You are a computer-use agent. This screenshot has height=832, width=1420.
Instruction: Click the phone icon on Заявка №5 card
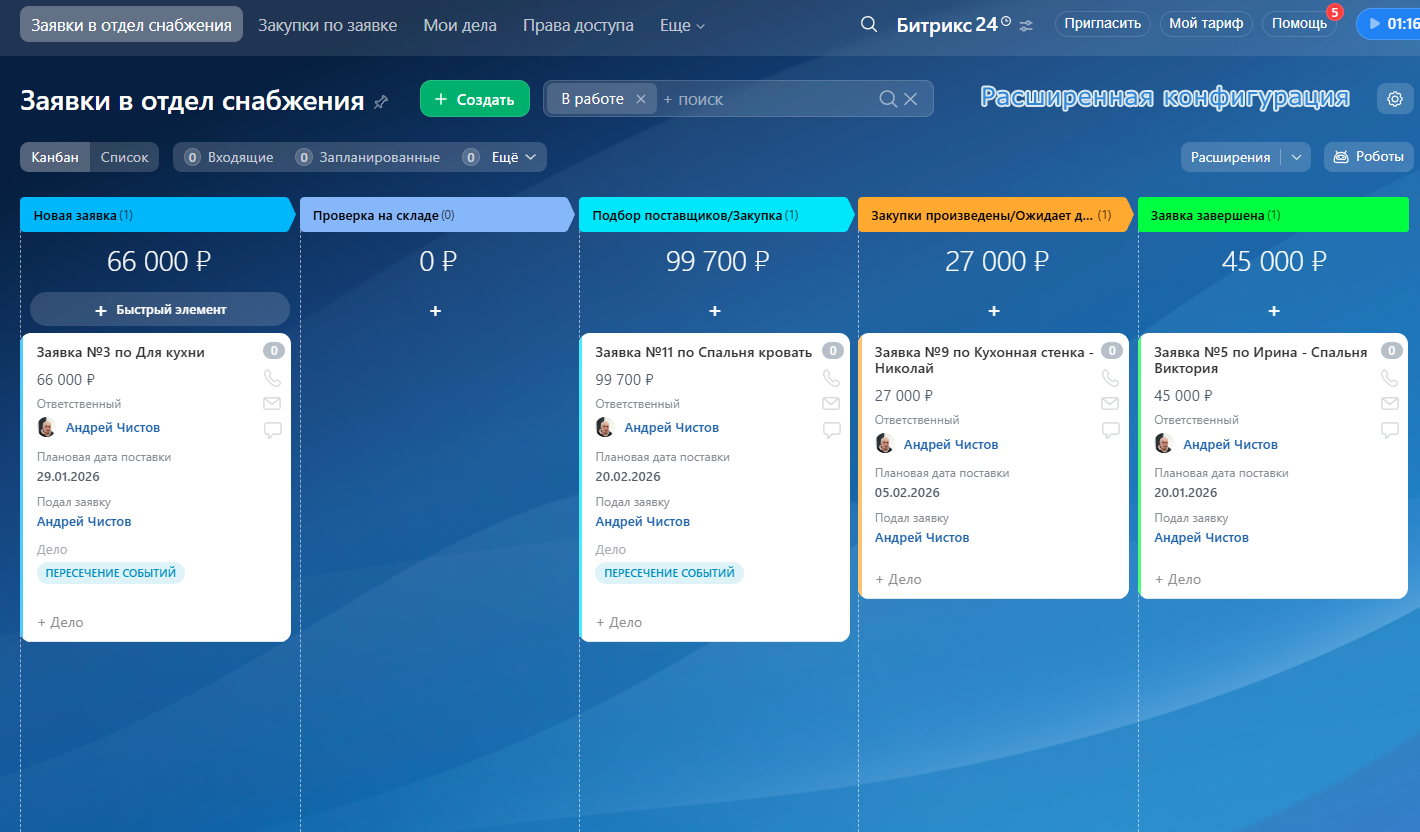coord(1389,378)
